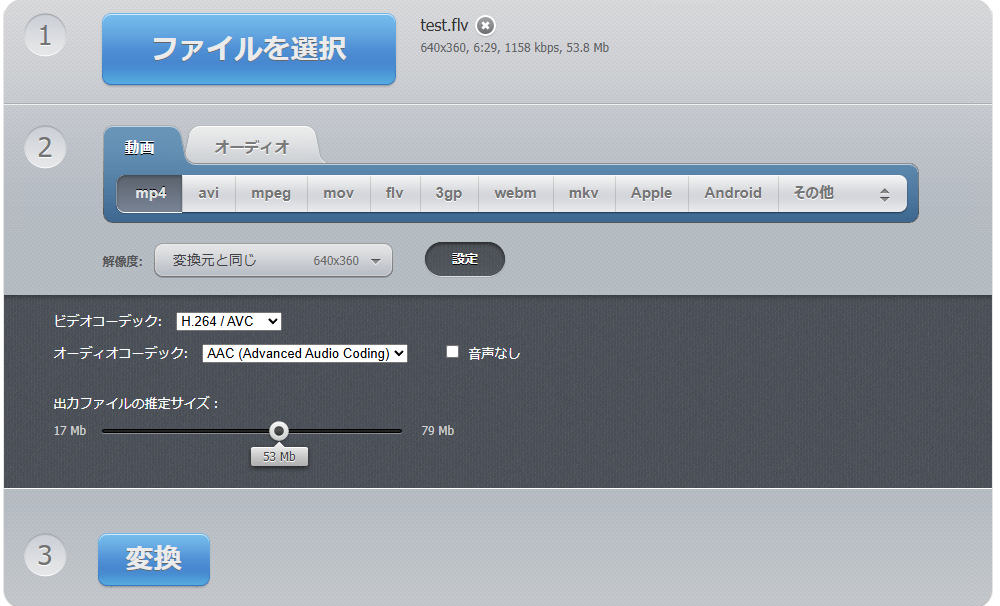Viewport: 1000px width, 606px height.
Task: Select the 3gp output format
Action: (x=448, y=193)
